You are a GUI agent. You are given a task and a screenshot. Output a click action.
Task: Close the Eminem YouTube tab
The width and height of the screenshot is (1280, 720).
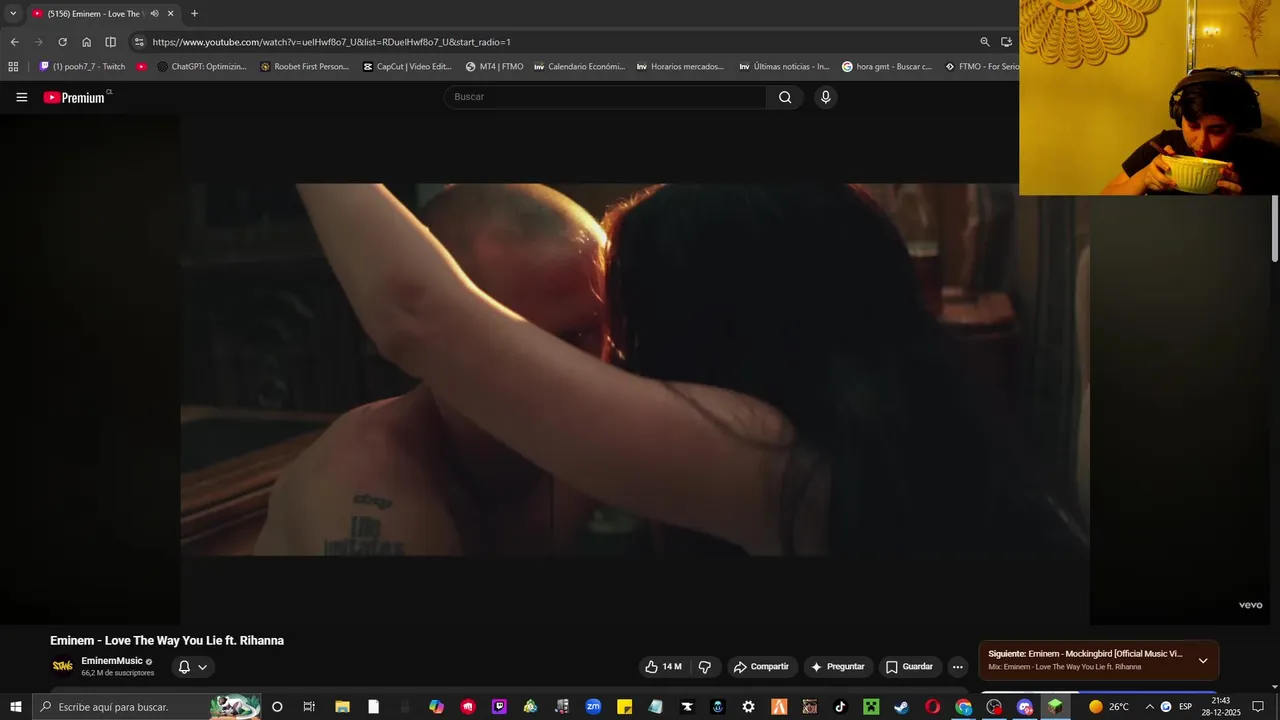pyautogui.click(x=170, y=14)
